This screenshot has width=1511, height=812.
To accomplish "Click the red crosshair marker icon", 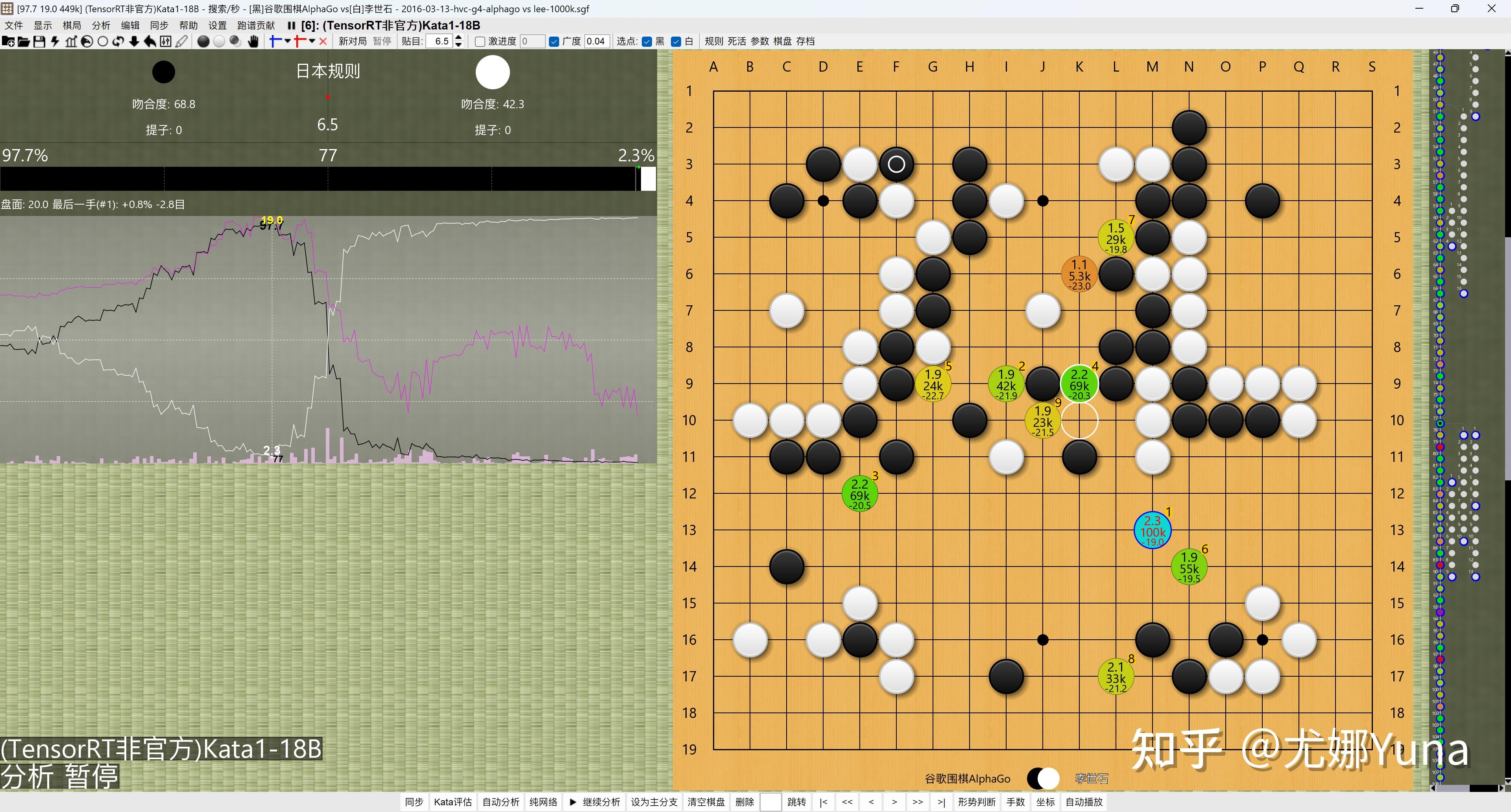I will point(300,41).
